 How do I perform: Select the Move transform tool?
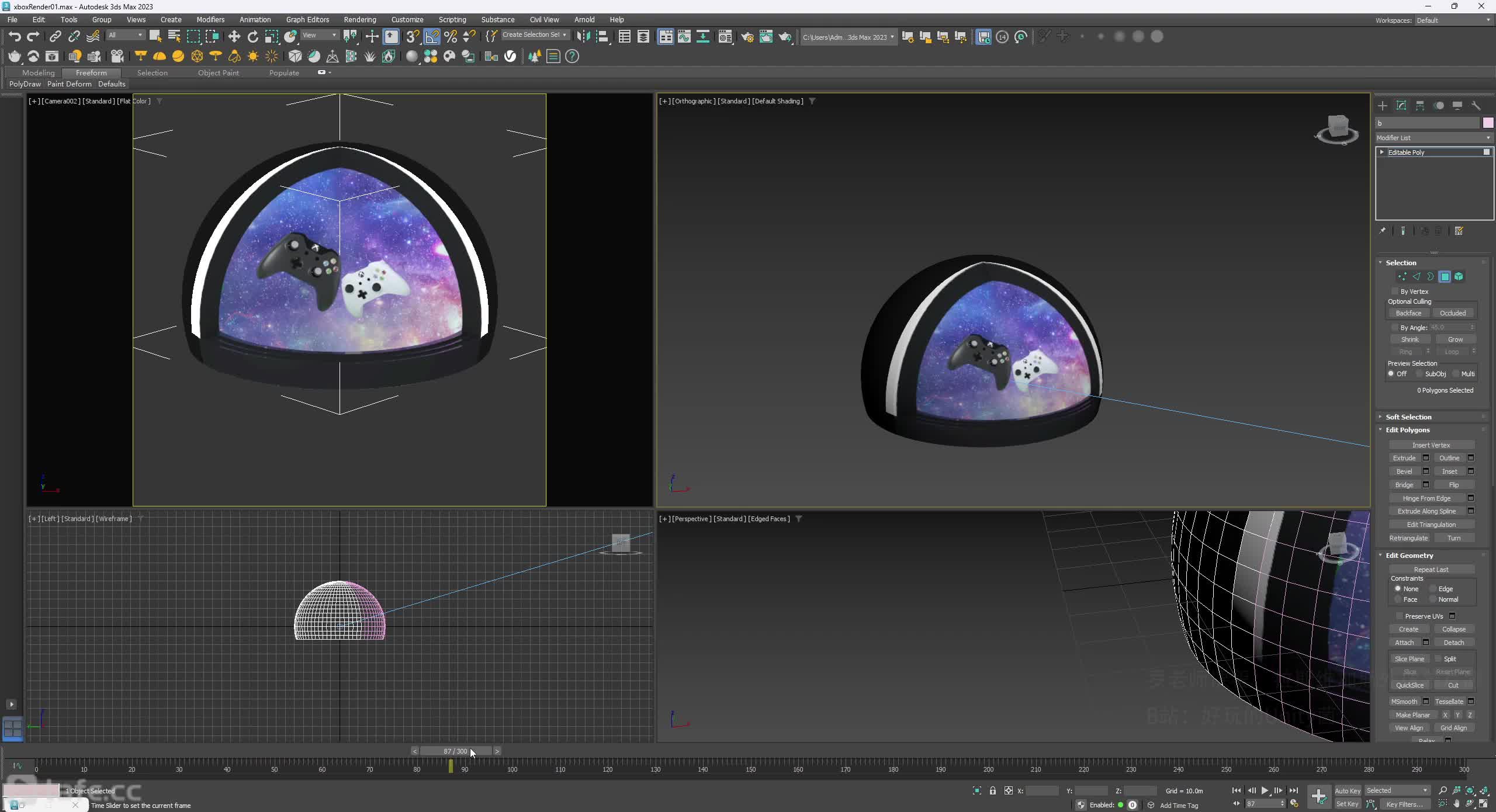click(234, 37)
